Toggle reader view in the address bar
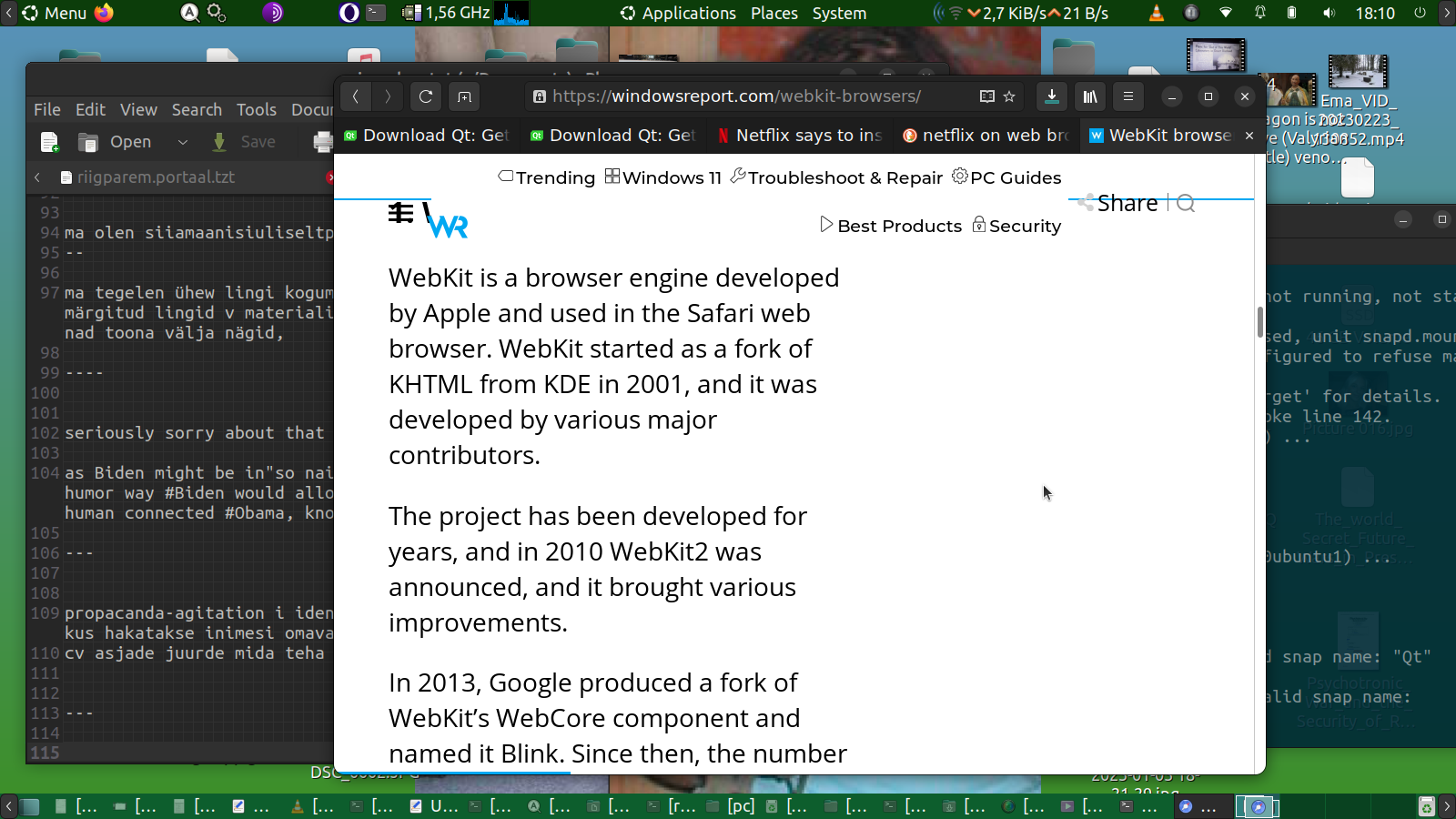Viewport: 1456px width, 819px height. [987, 96]
